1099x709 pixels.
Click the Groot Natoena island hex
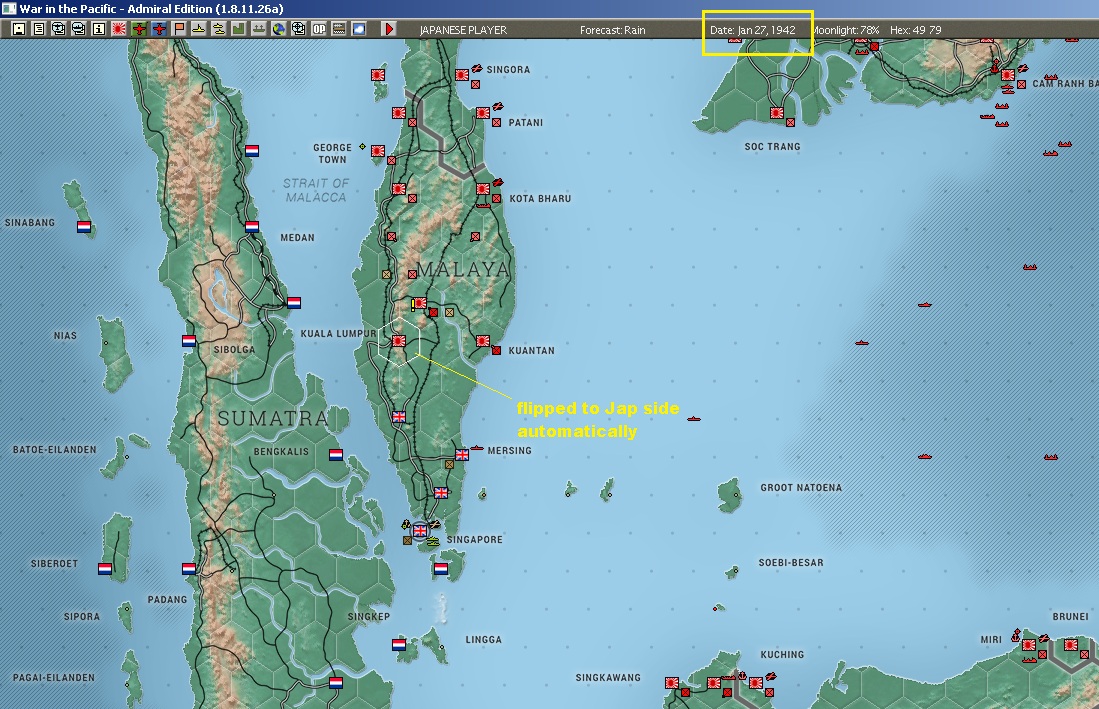pyautogui.click(x=730, y=495)
